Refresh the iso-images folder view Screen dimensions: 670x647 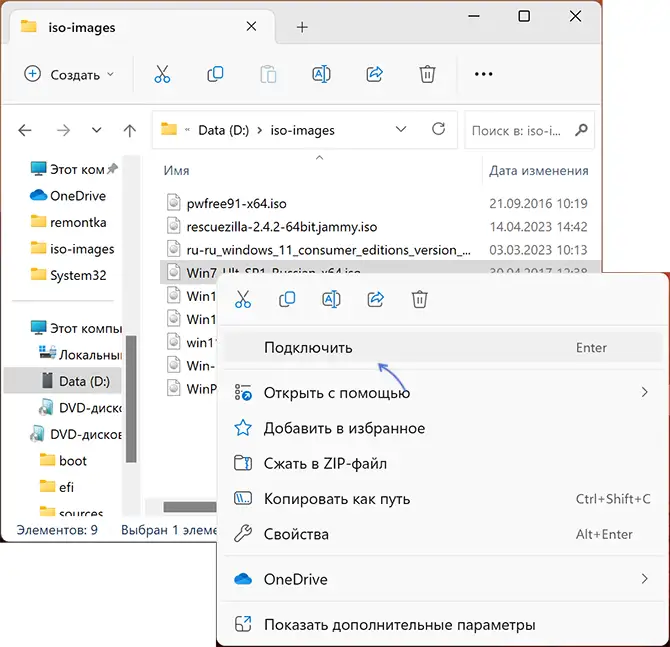pos(438,129)
